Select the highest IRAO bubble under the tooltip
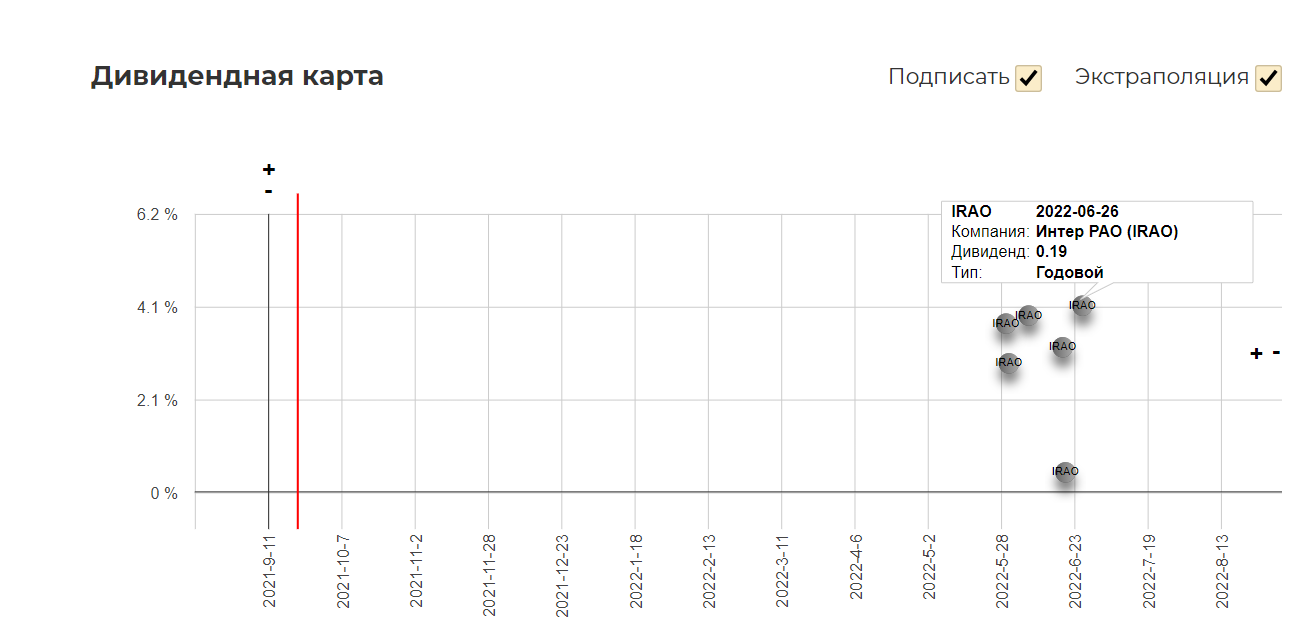This screenshot has width=1316, height=624. click(1082, 306)
